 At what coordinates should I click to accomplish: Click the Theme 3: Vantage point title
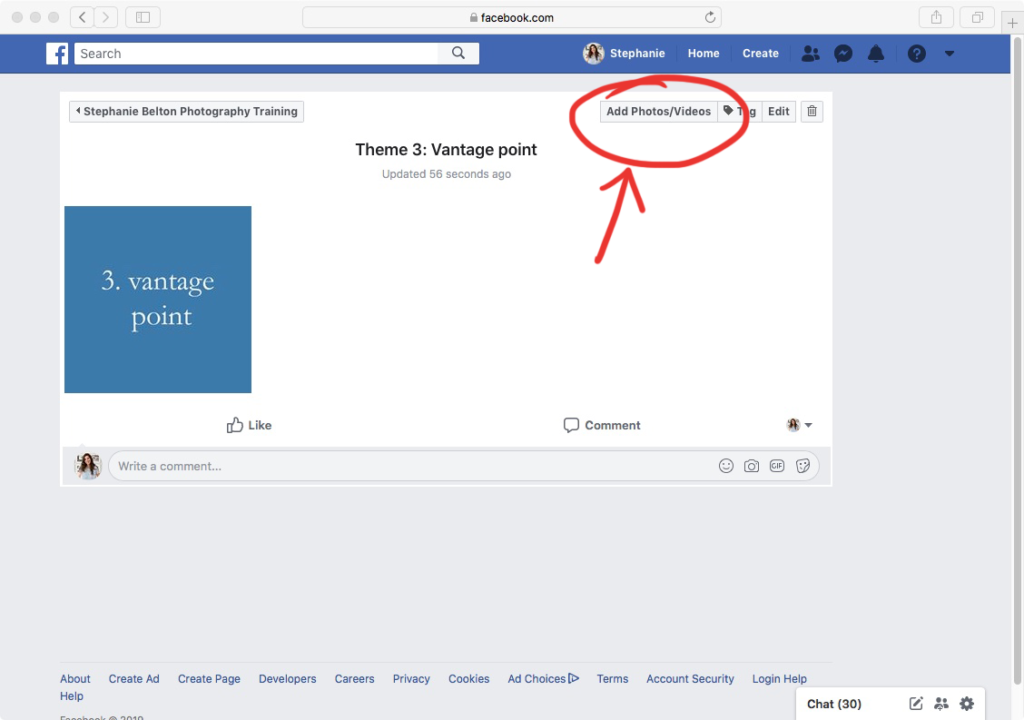(446, 150)
